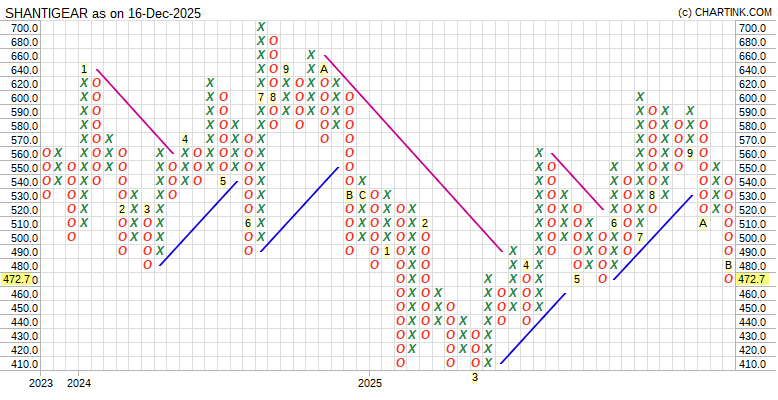Image resolution: width=778 pixels, height=400 pixels.
Task: Click the 700.0 label on left axis
Action: (x=24, y=28)
